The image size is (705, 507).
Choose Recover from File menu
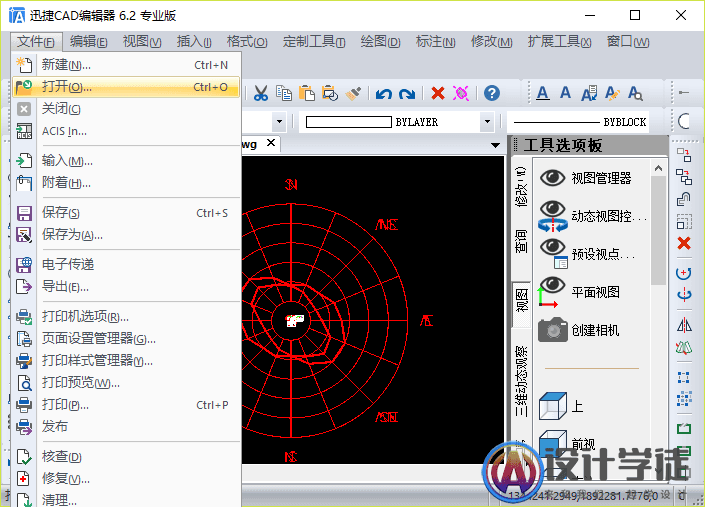click(126, 479)
